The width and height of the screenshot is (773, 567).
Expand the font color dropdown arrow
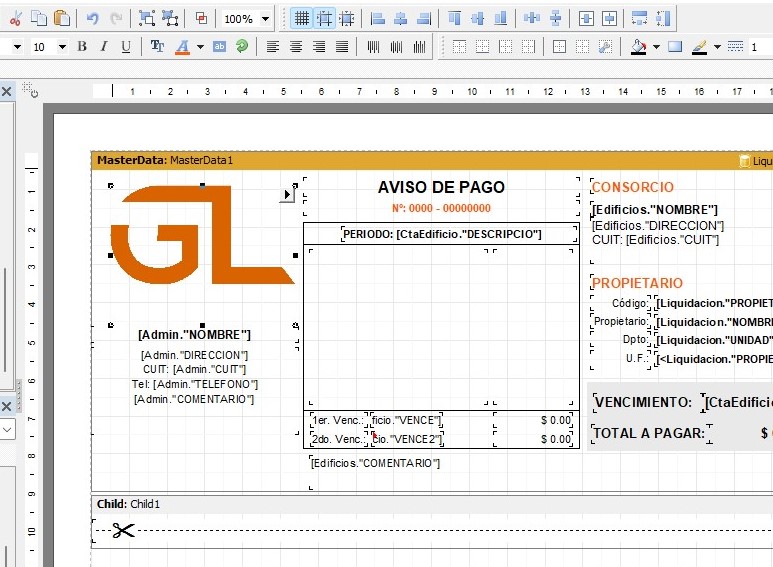click(x=200, y=47)
